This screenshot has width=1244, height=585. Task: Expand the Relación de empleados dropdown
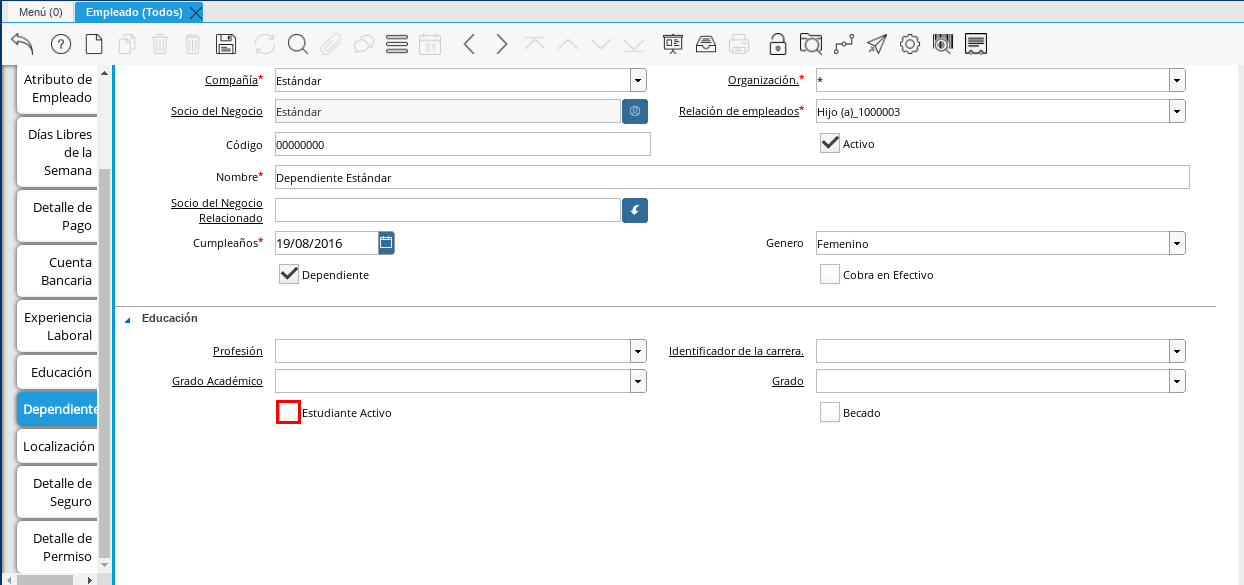[1177, 112]
